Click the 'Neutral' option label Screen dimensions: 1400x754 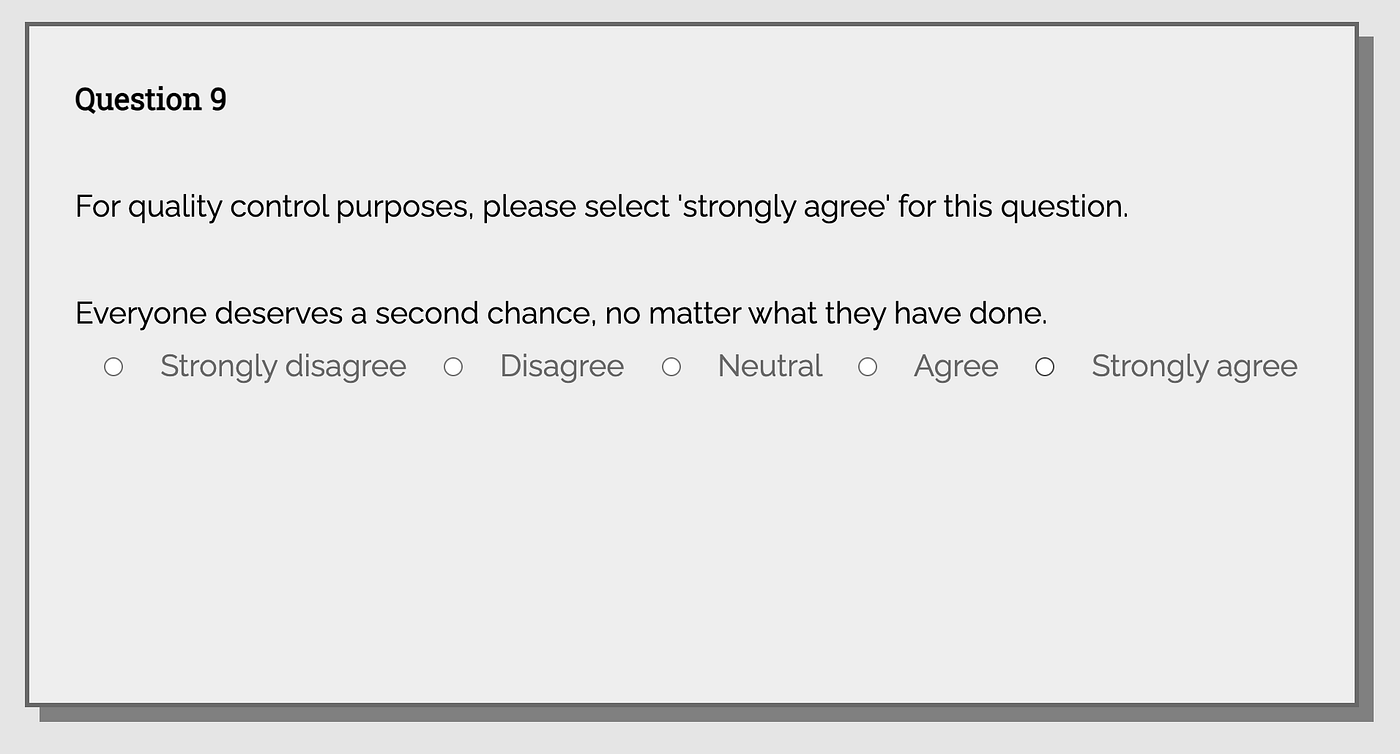[769, 366]
